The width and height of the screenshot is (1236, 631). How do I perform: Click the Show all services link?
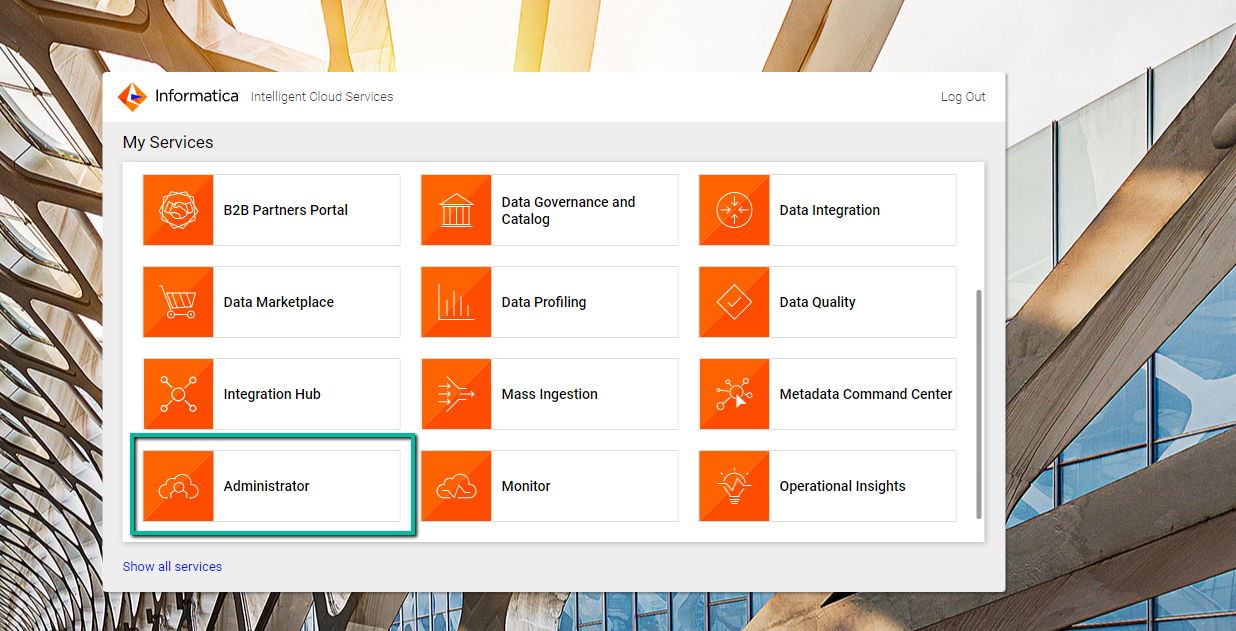tap(172, 566)
